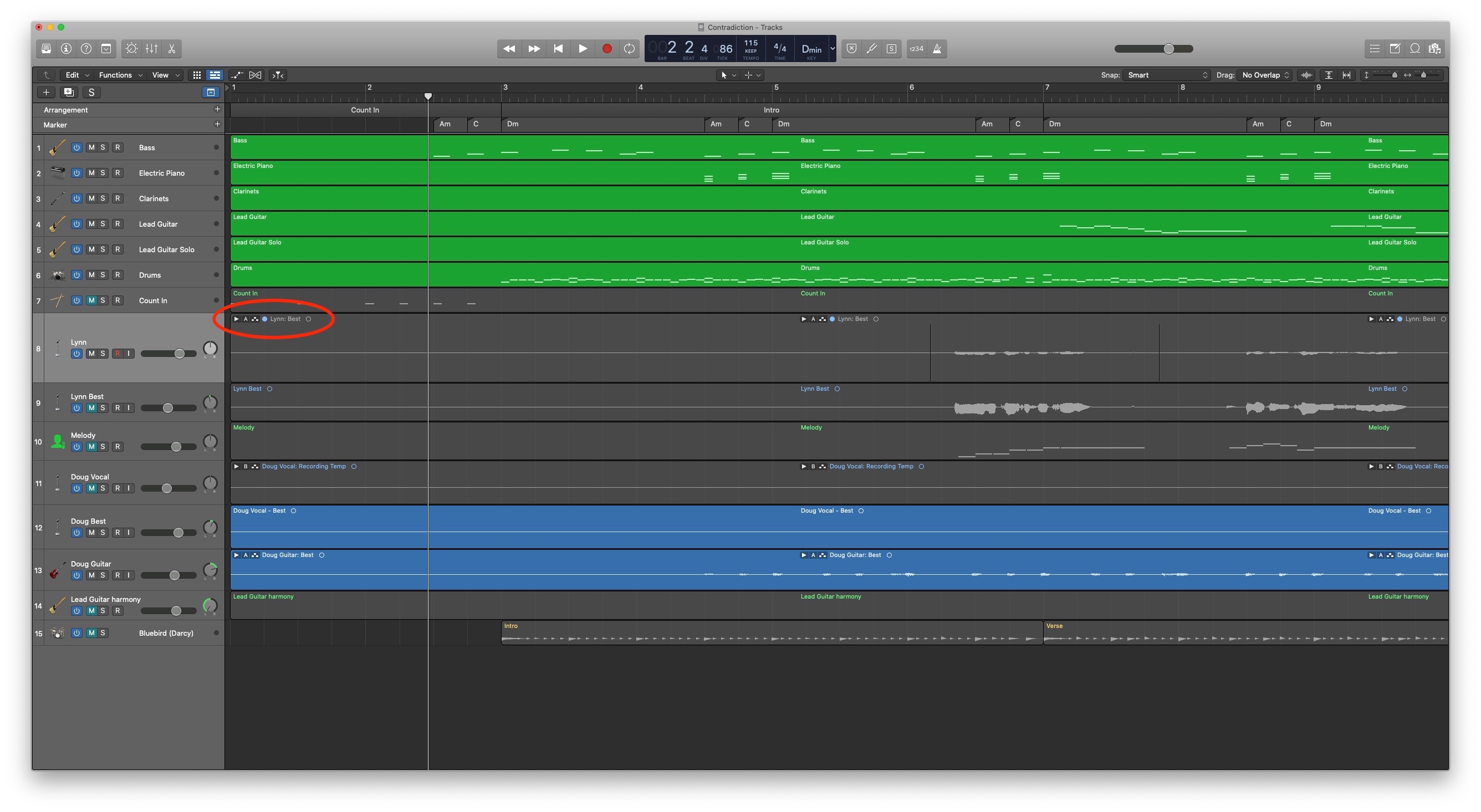Toggle Cycle mode on
The height and width of the screenshot is (812, 1481).
tap(630, 49)
